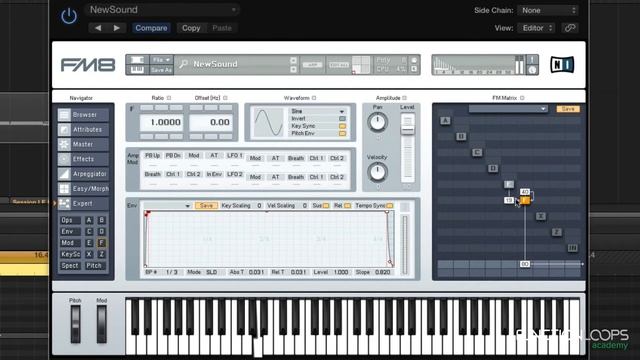Click Save As in header
This screenshot has width=640, height=360.
(x=162, y=70)
